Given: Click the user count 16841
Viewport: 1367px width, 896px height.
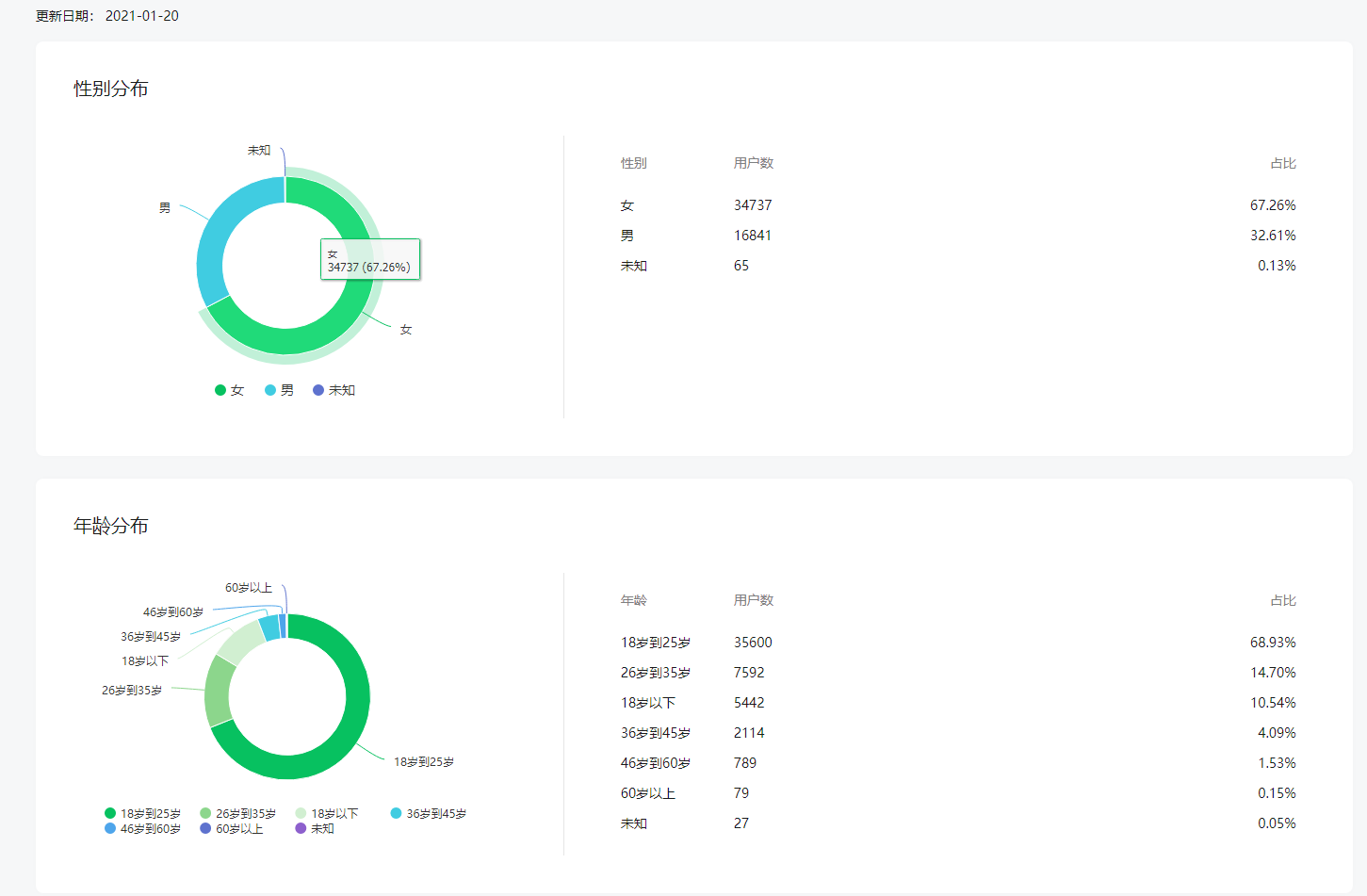Looking at the screenshot, I should 753,236.
